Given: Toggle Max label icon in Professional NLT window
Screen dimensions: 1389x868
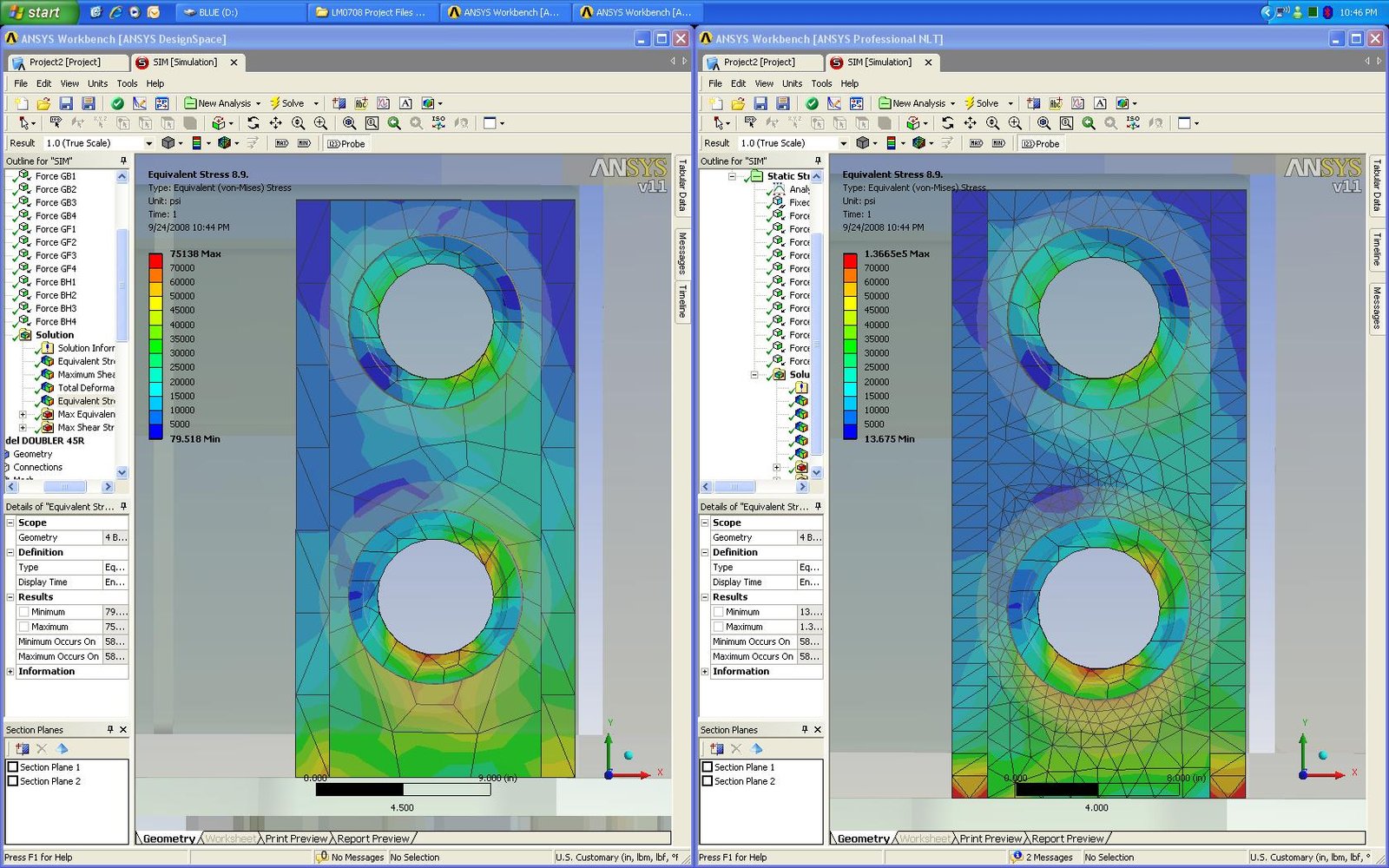Looking at the screenshot, I should (x=977, y=143).
